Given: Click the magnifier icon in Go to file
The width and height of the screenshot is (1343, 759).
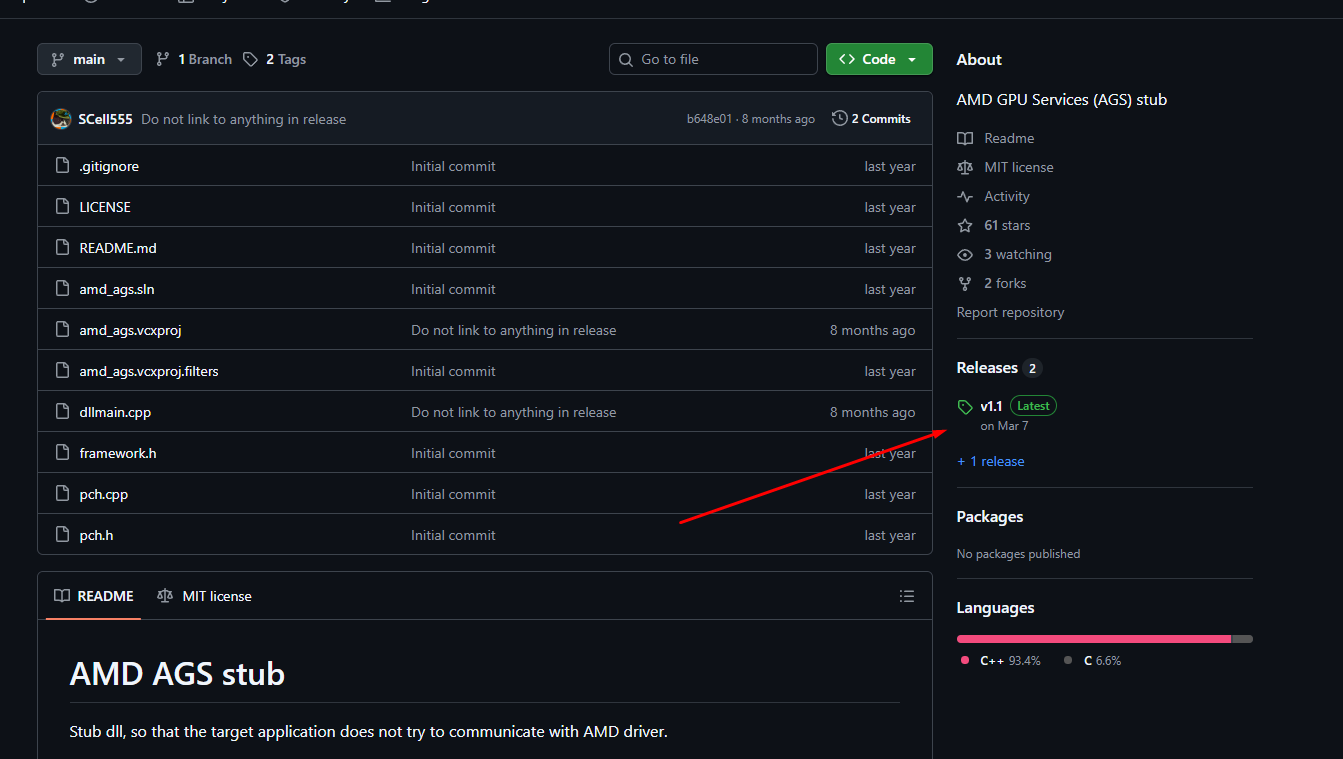Looking at the screenshot, I should [x=626, y=60].
